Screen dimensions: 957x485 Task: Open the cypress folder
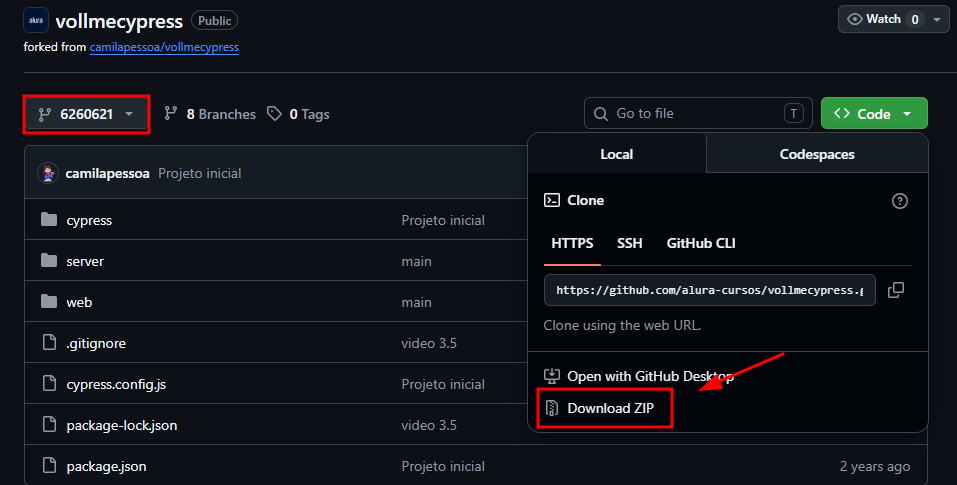[89, 220]
